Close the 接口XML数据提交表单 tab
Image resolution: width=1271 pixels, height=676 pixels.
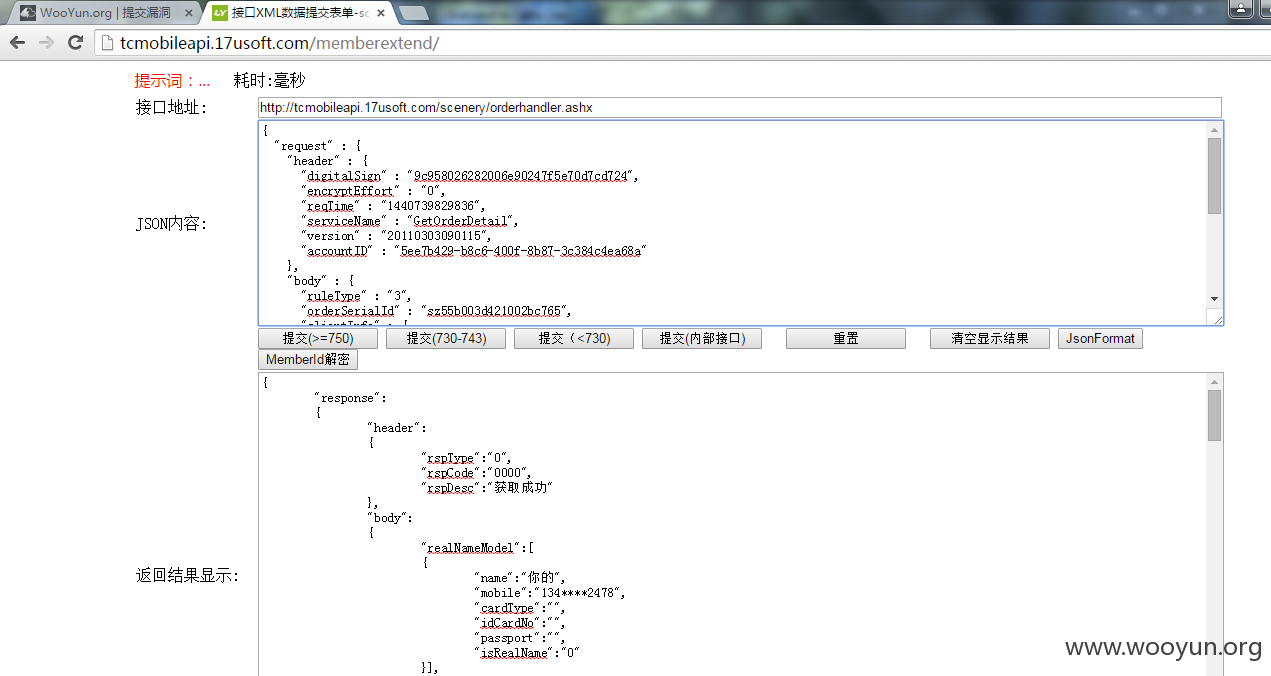(x=380, y=13)
